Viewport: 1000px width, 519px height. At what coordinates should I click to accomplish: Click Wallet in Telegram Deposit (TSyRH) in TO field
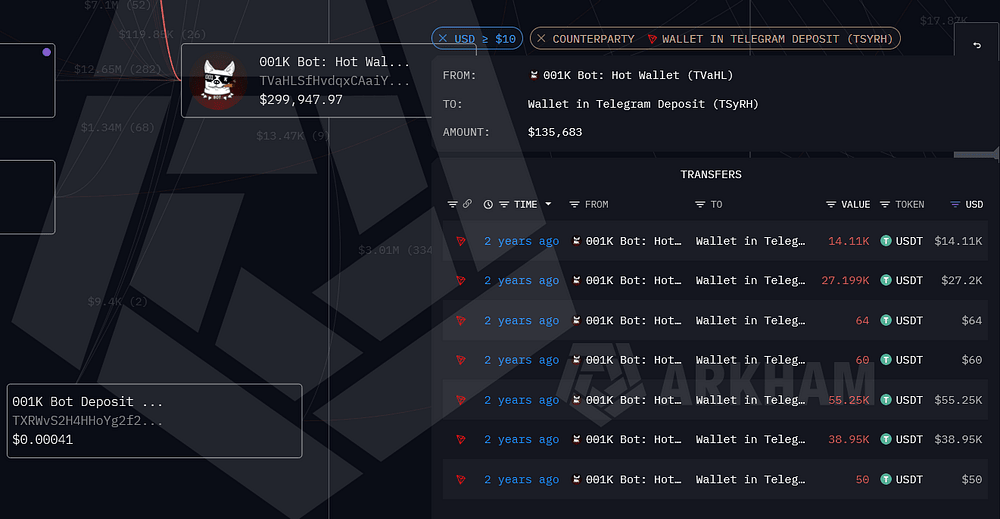[643, 104]
